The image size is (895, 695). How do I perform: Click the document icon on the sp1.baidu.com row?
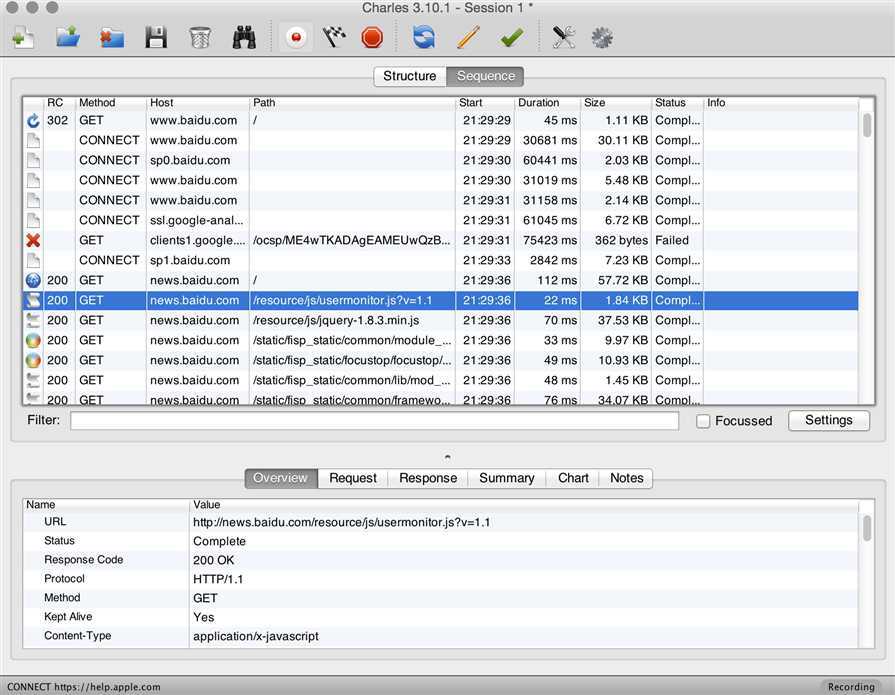pyautogui.click(x=33, y=260)
